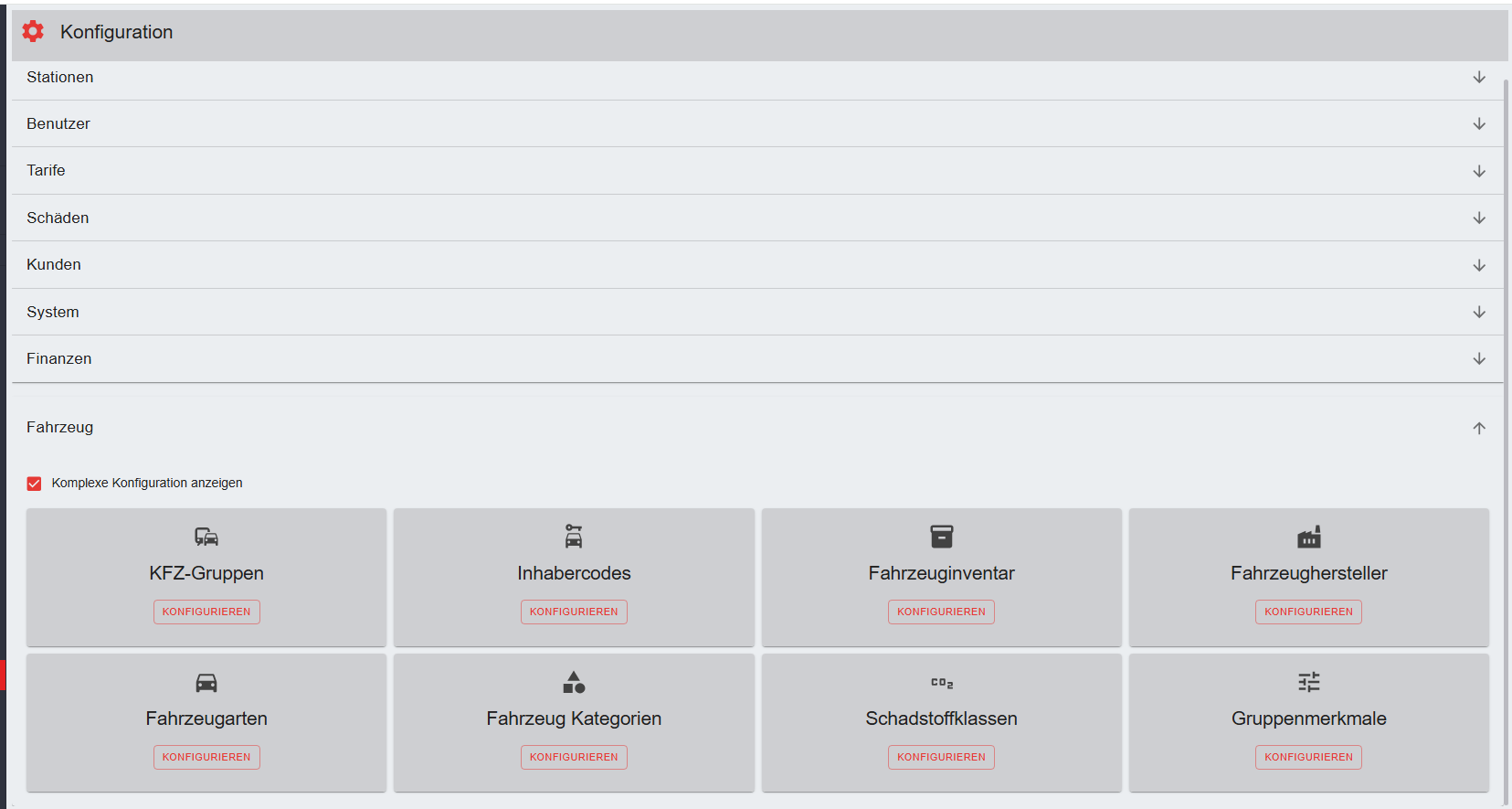
Task: Click the Fahrzeughersteller factory icon
Action: coord(1308,537)
